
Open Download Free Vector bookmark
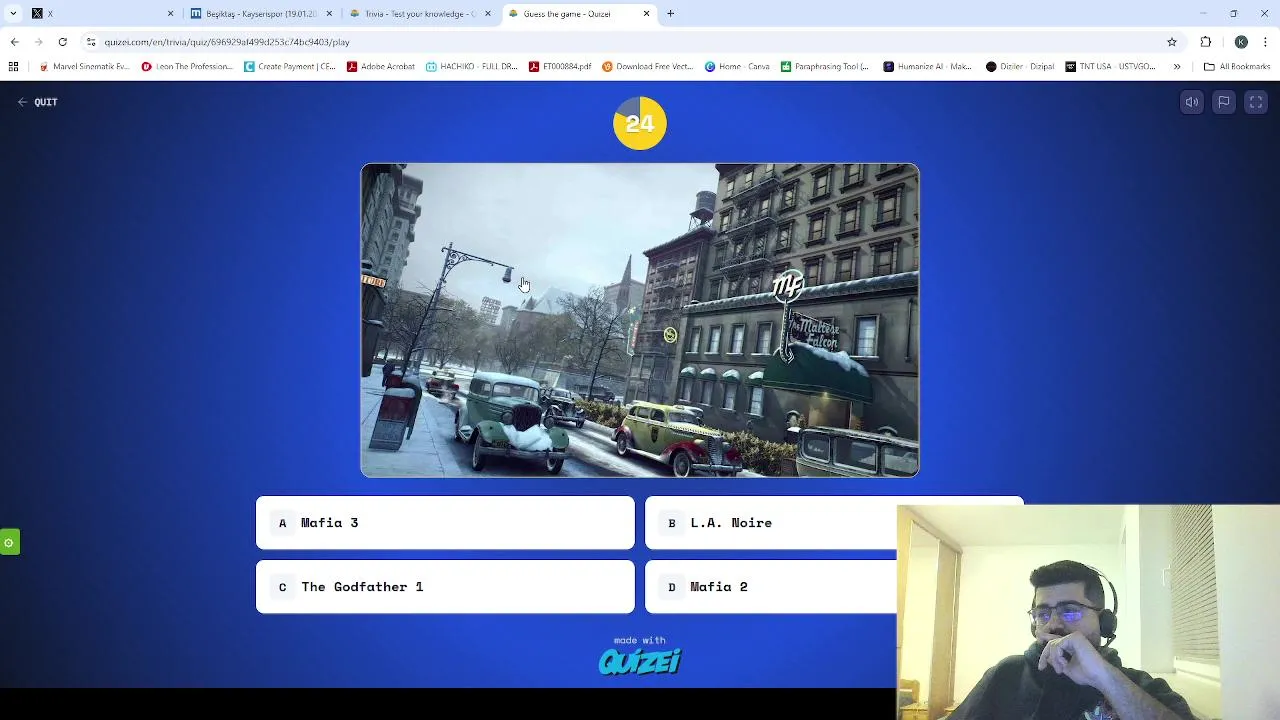coord(647,67)
